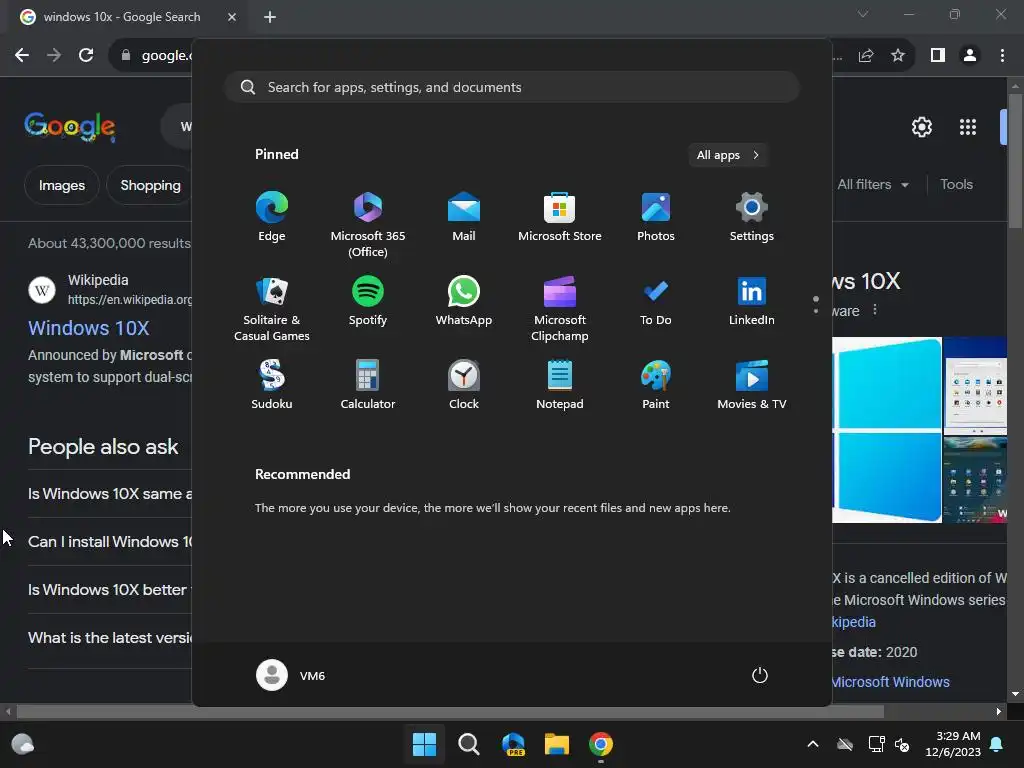Viewport: 1024px width, 768px height.
Task: Open Settings from the pinned apps
Action: 752,217
